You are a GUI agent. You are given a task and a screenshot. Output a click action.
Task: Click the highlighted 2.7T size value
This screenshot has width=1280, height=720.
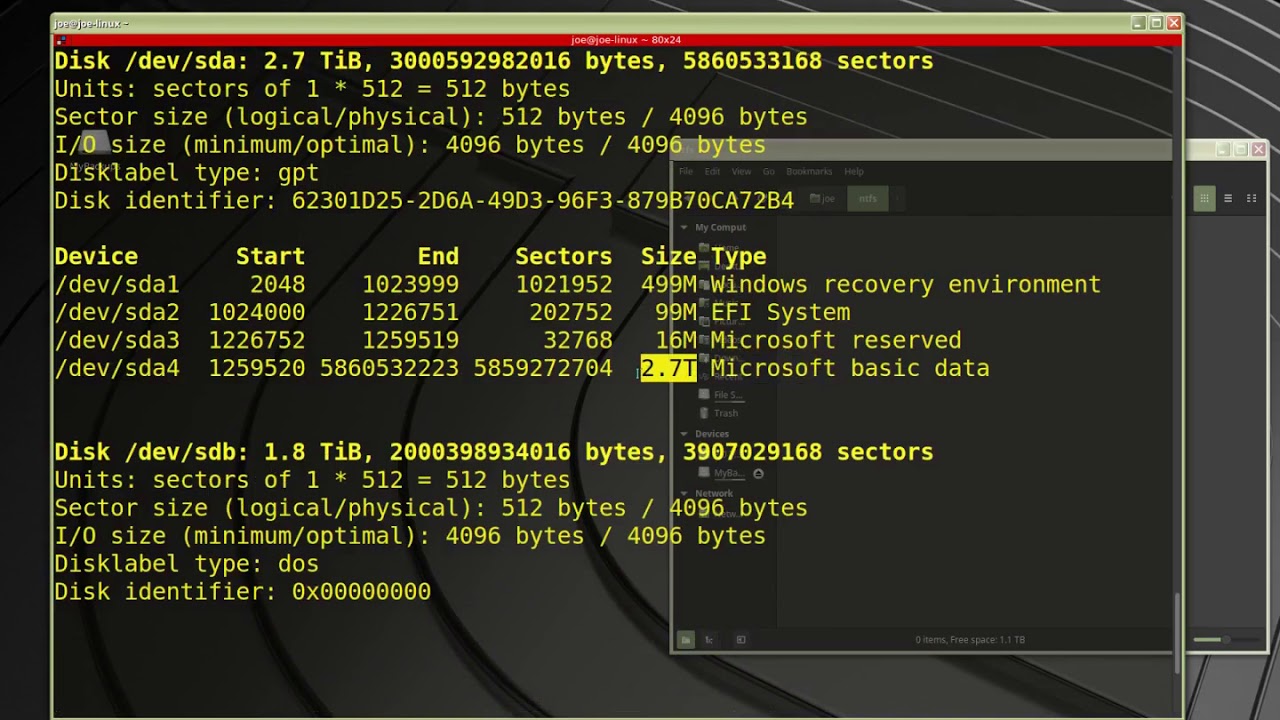pyautogui.click(x=668, y=368)
